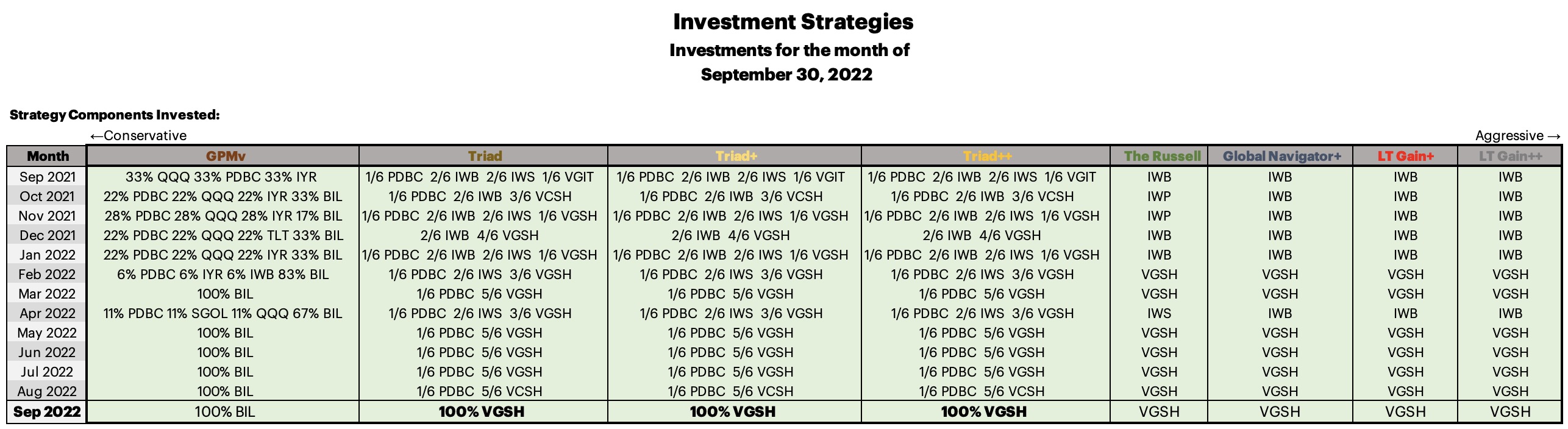Select the Sep 2022 row label
The width and height of the screenshot is (1568, 429).
(x=47, y=412)
